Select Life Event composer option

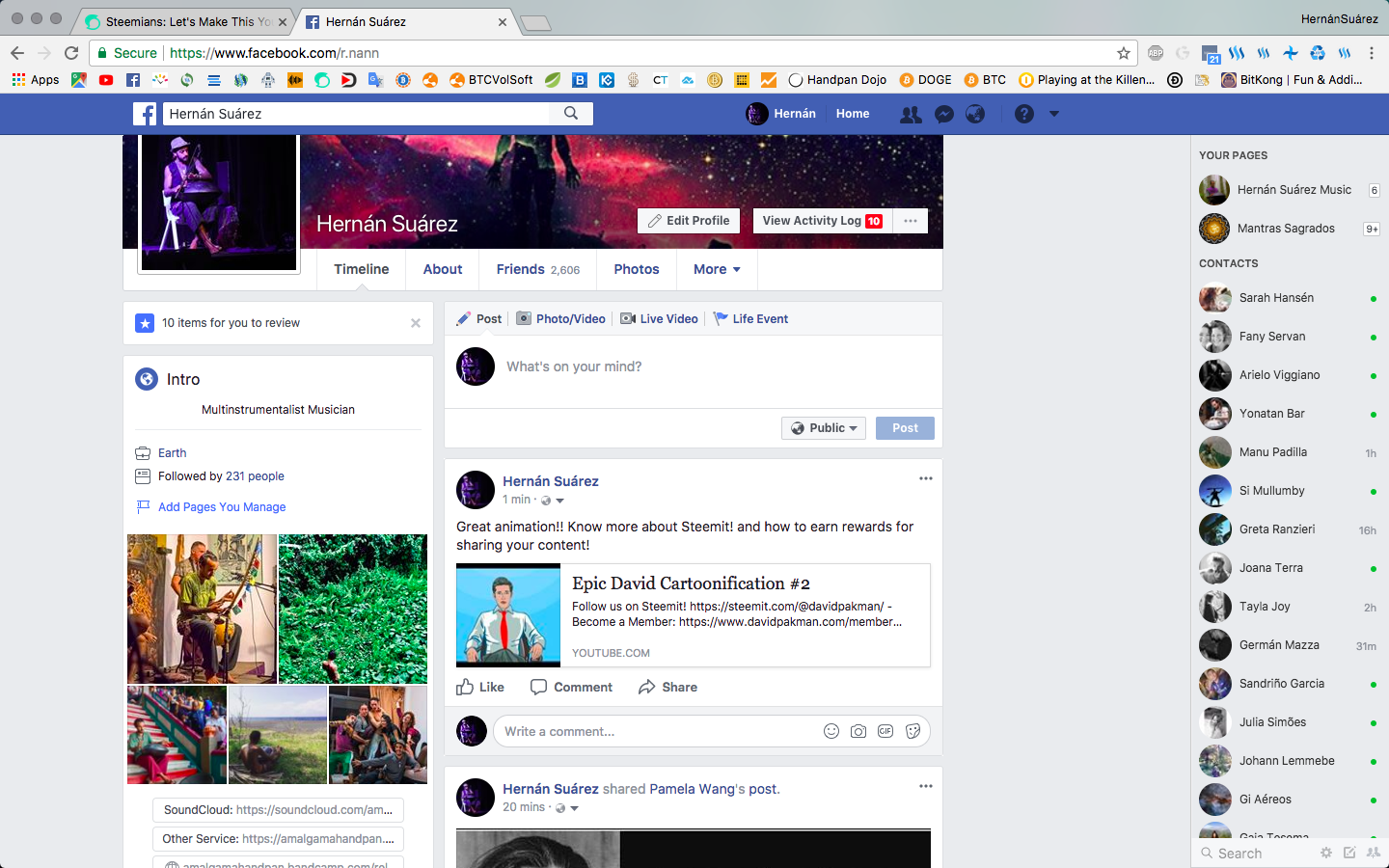point(750,319)
